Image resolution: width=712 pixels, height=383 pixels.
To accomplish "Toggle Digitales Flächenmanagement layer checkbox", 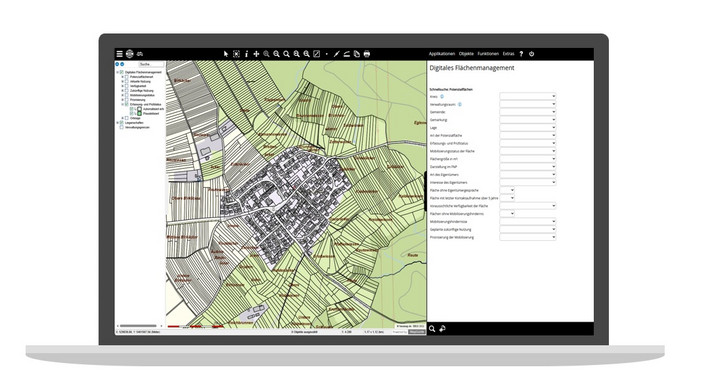I will (121, 72).
